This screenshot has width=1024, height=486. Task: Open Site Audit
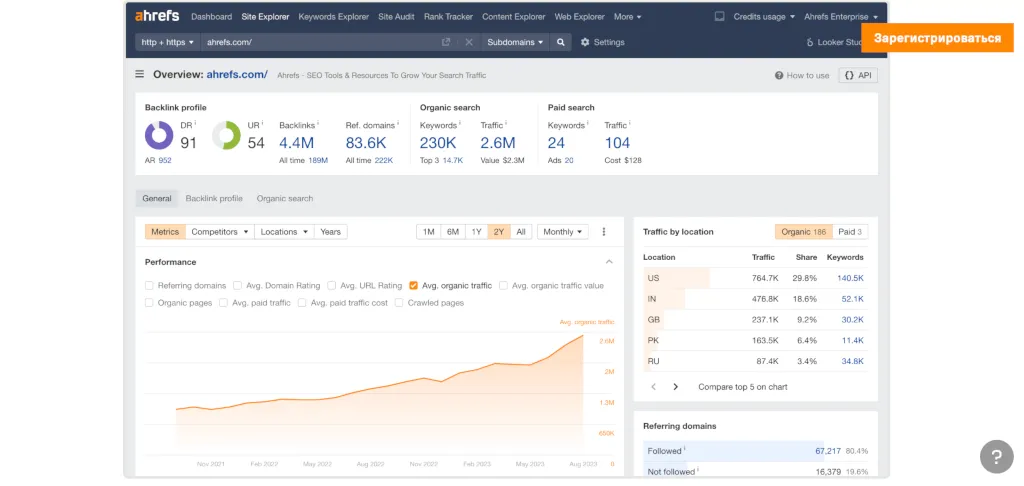coord(396,16)
